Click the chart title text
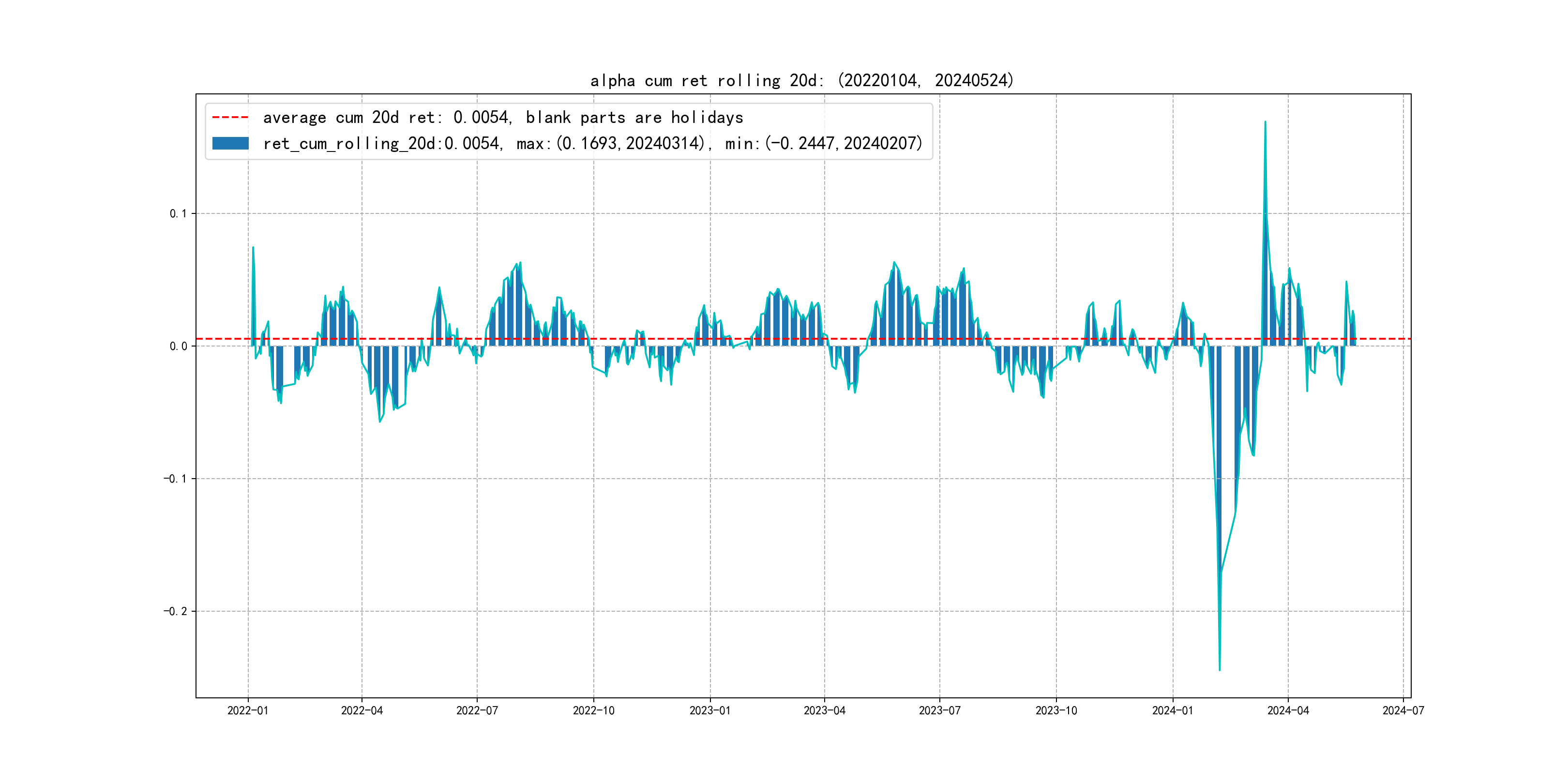 pos(801,80)
